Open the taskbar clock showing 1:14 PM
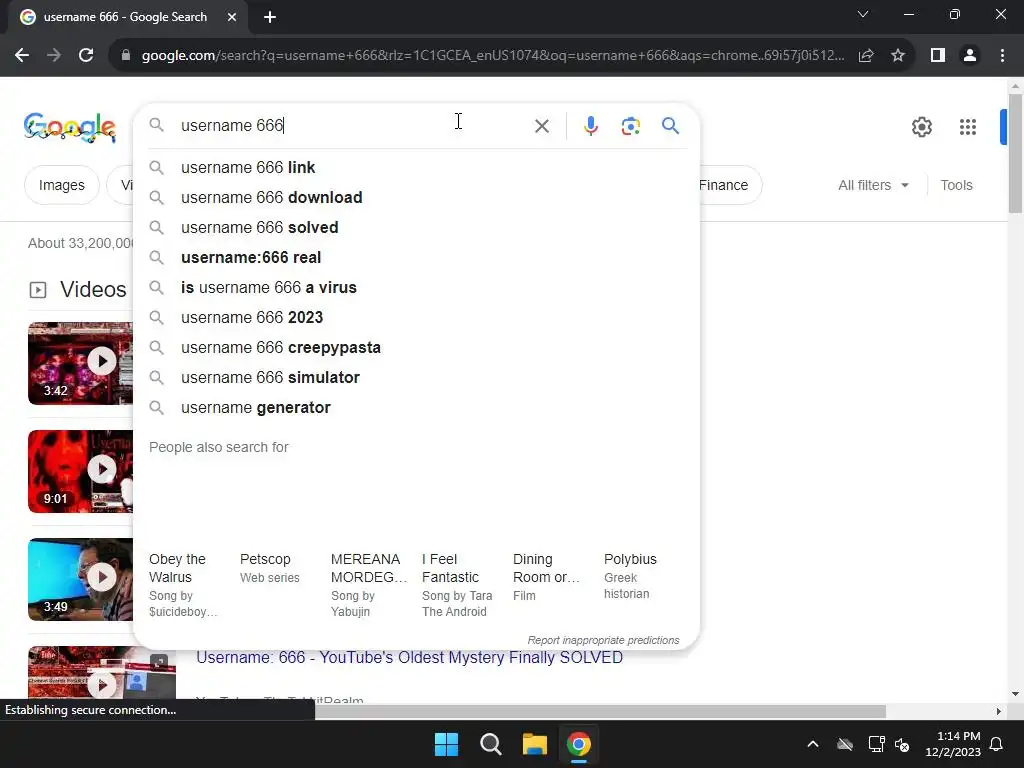1024x768 pixels. coord(953,744)
